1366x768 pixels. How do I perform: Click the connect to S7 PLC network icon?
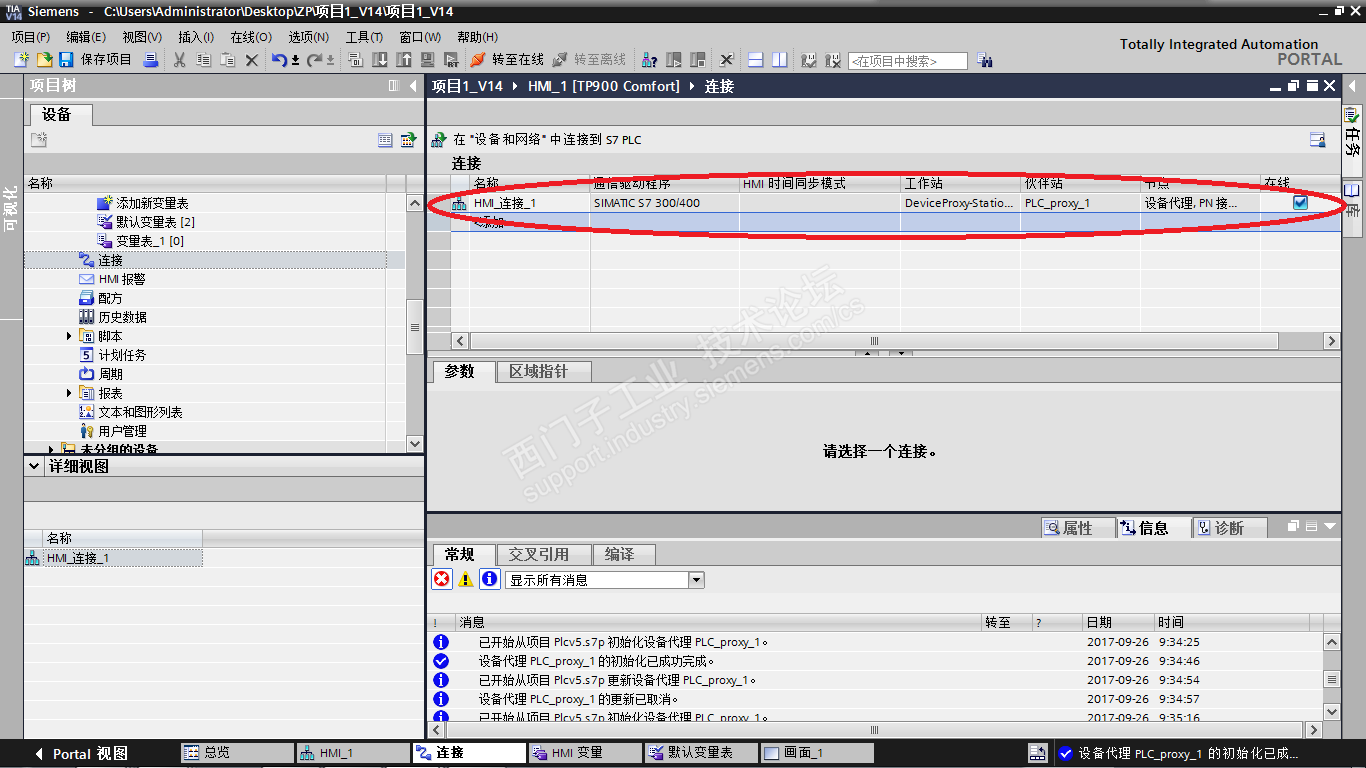(x=438, y=140)
